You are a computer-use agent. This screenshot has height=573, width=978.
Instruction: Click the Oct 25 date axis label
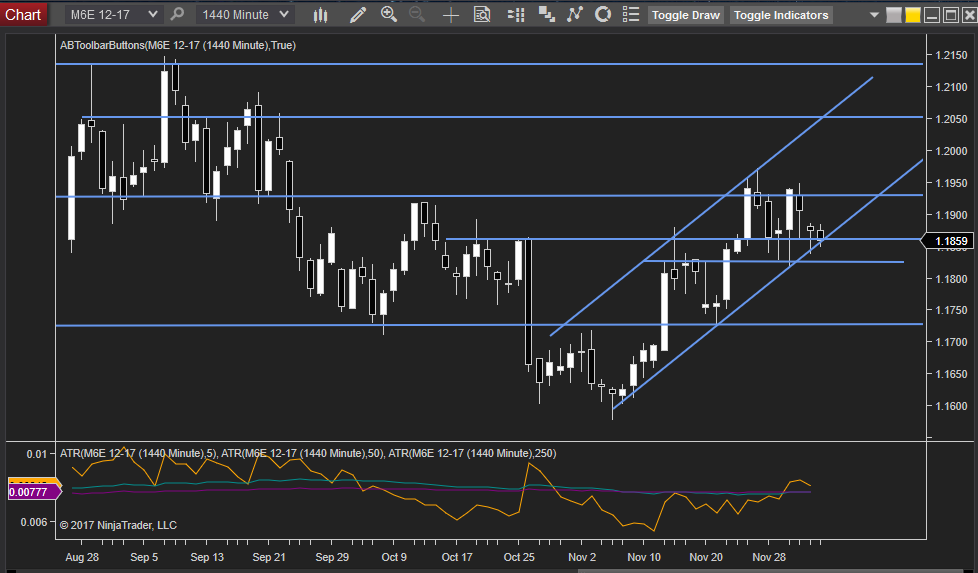[519, 557]
